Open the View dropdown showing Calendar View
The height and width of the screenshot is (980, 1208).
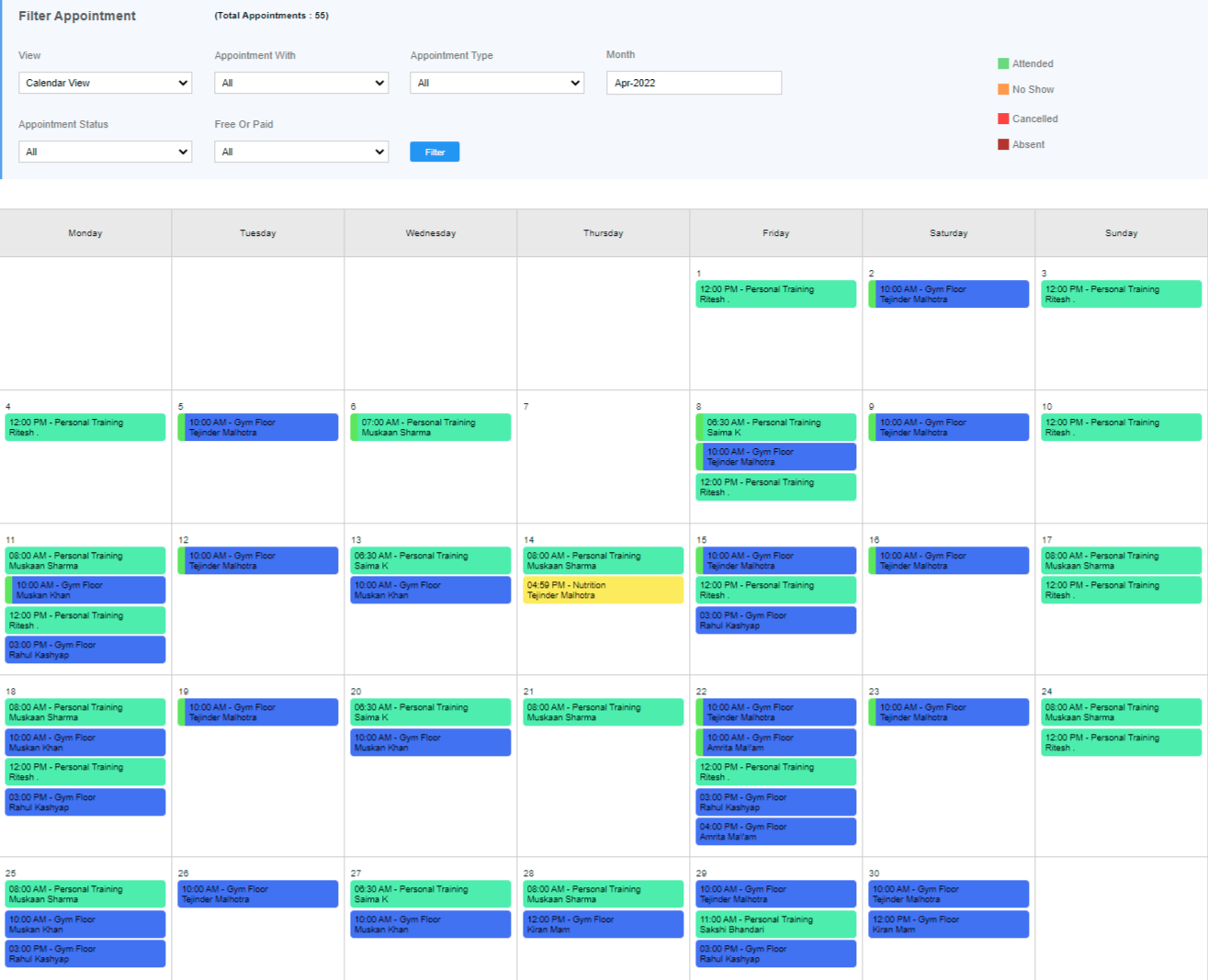pos(105,83)
